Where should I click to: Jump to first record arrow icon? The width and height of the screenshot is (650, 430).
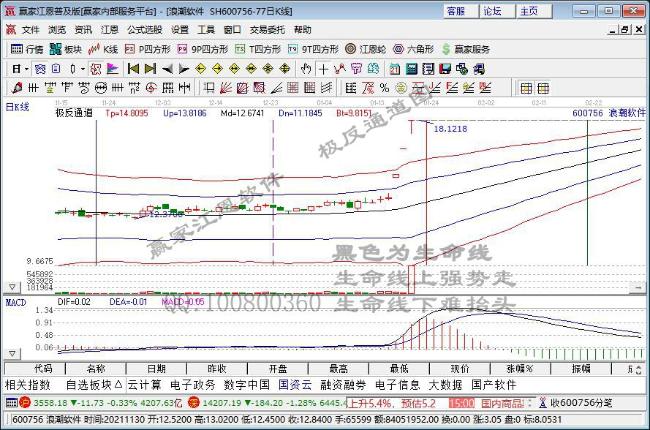pos(133,69)
